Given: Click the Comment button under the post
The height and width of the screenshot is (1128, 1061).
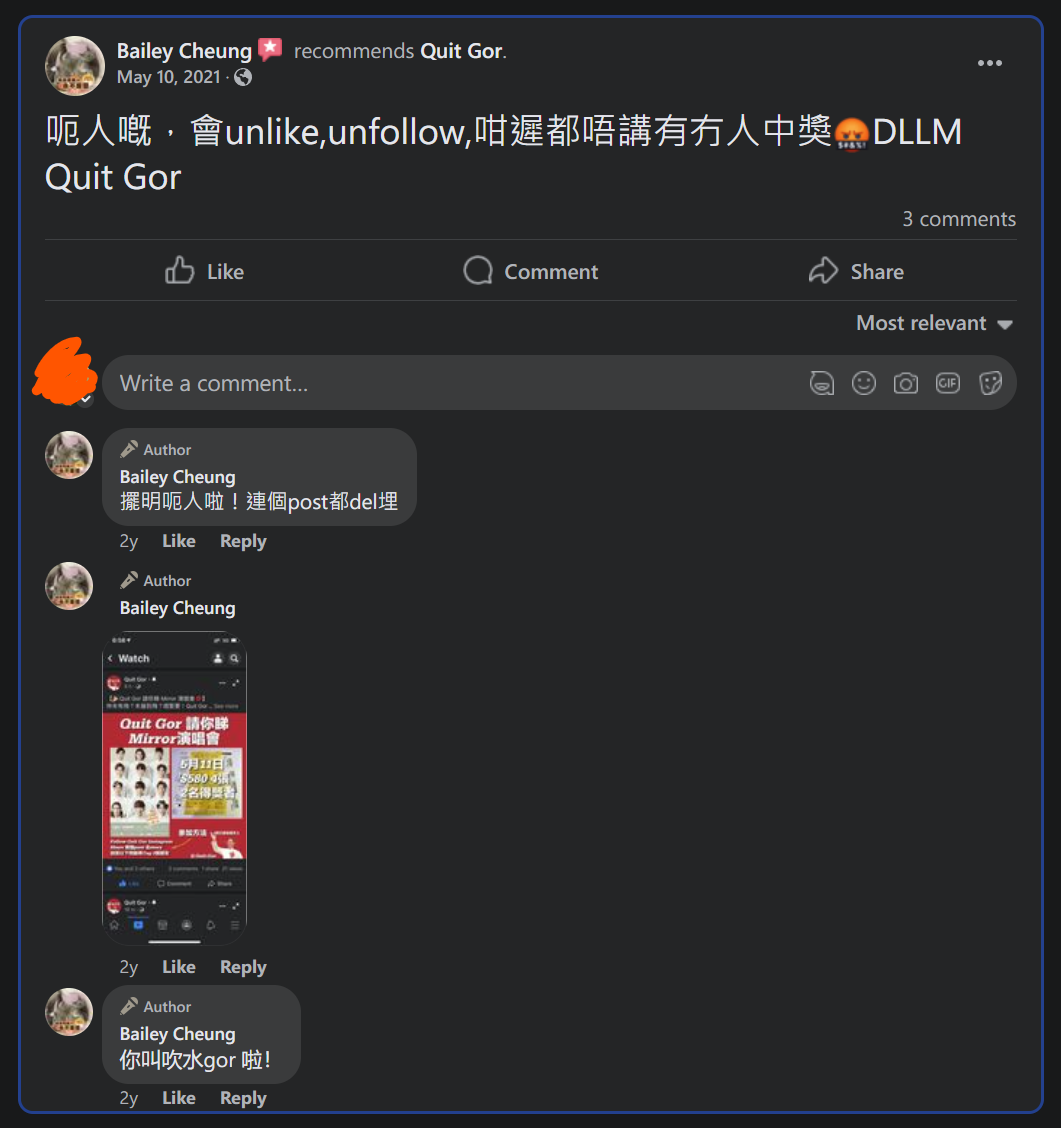Looking at the screenshot, I should pyautogui.click(x=530, y=271).
